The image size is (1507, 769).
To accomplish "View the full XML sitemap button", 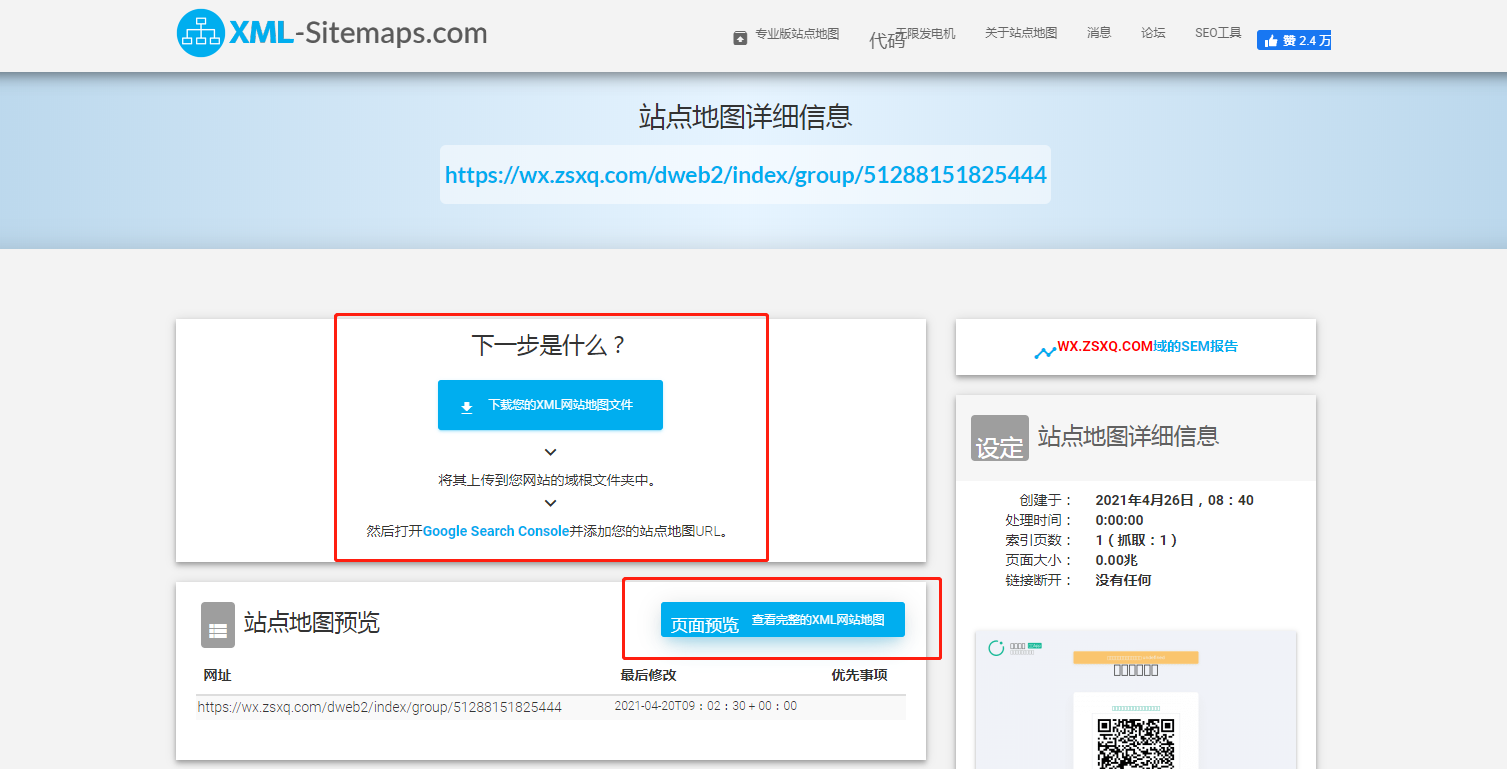I will pyautogui.click(x=783, y=620).
